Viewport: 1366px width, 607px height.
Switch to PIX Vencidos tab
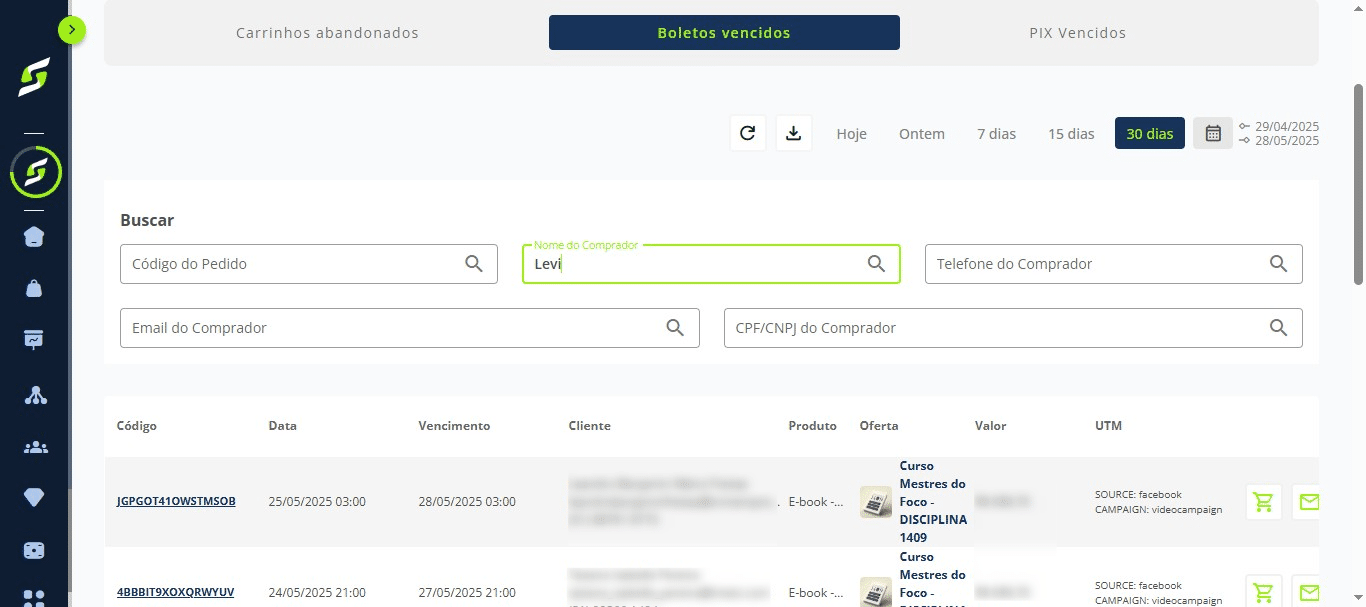(x=1077, y=33)
